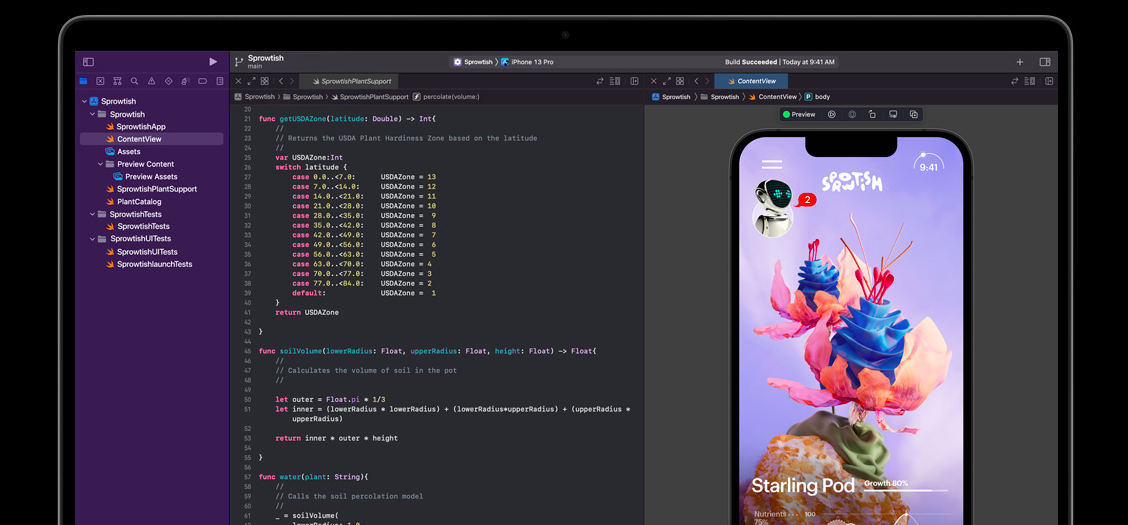Click the preview device settings icon
The image size is (1128, 525).
893,115
